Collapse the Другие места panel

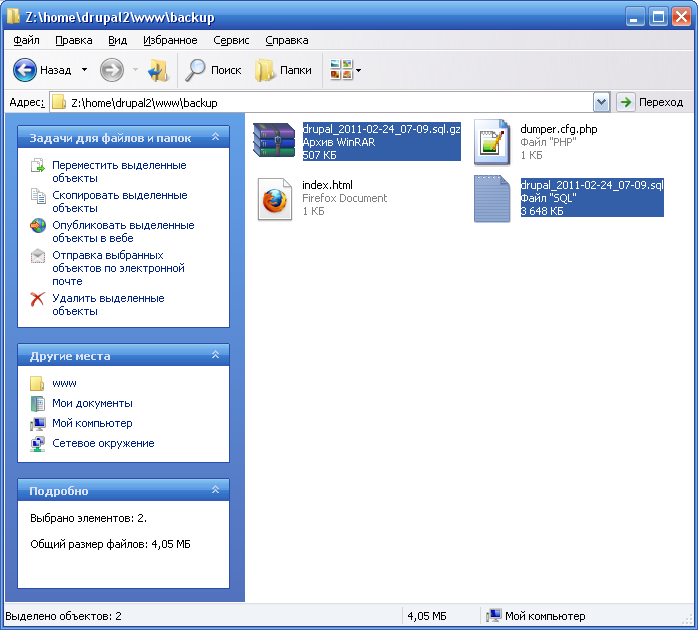coord(215,355)
